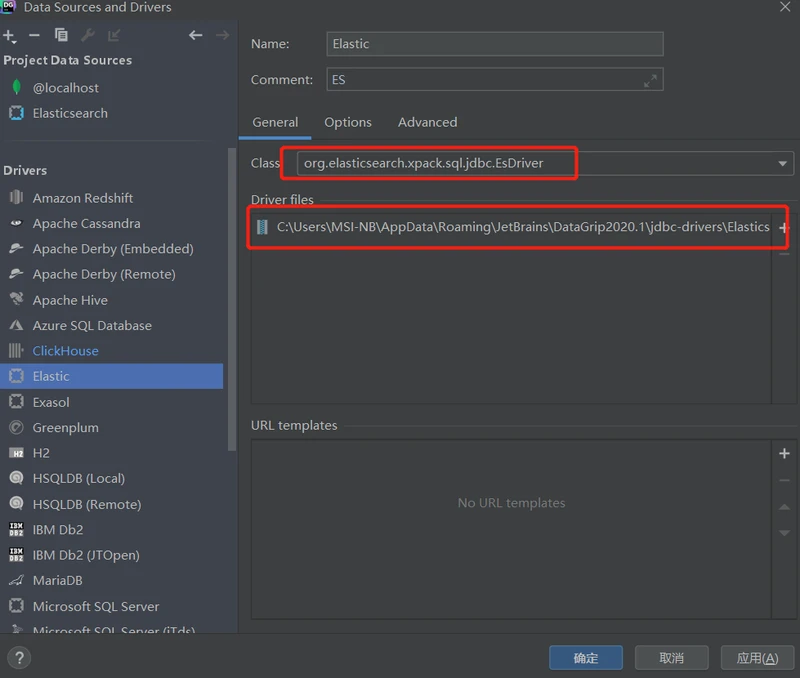Click the Apache Cassandra eye icon
Screen dimensions: 800x678
click(16, 223)
